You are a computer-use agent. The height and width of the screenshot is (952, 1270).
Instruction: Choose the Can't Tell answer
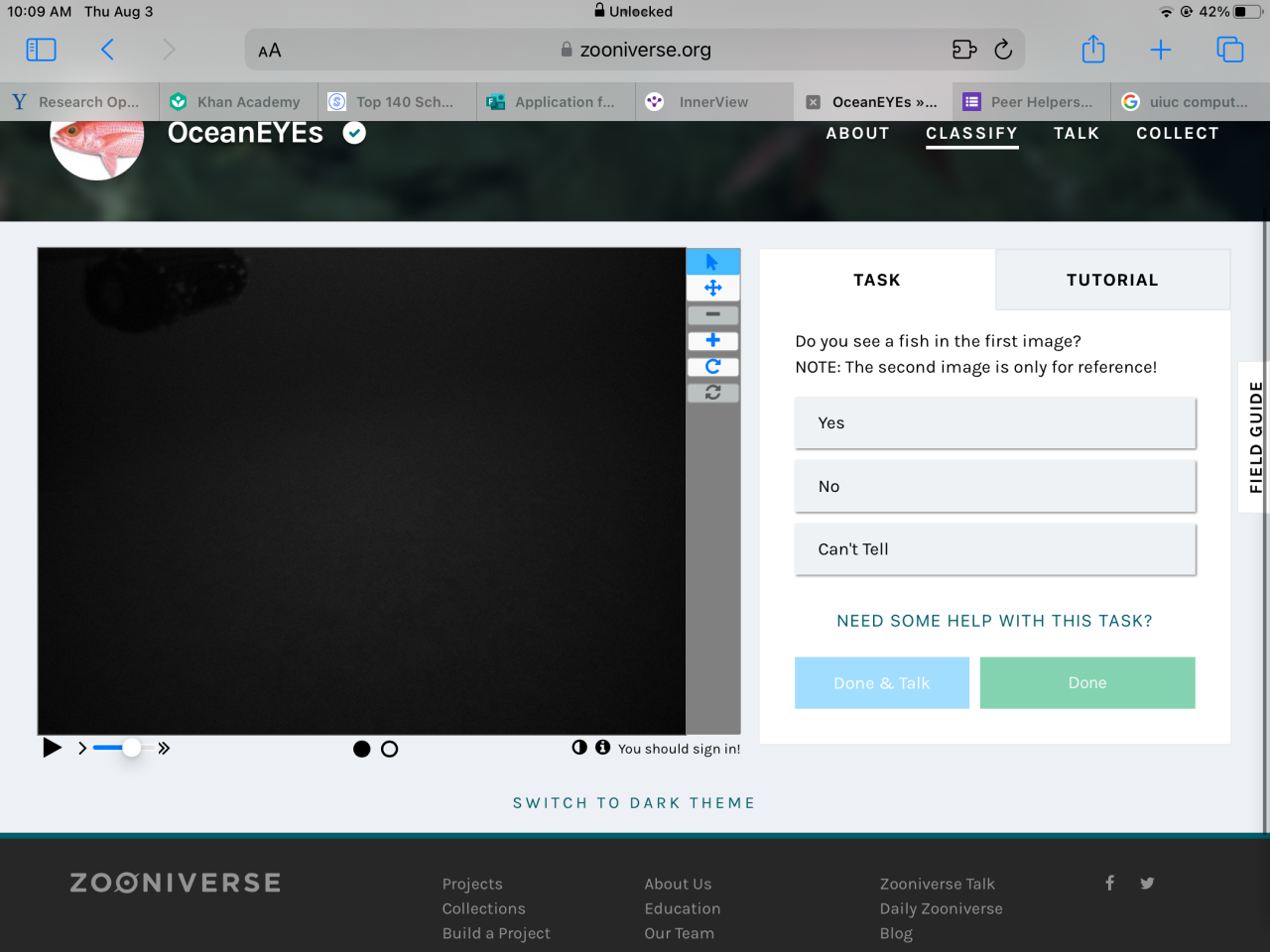[995, 549]
